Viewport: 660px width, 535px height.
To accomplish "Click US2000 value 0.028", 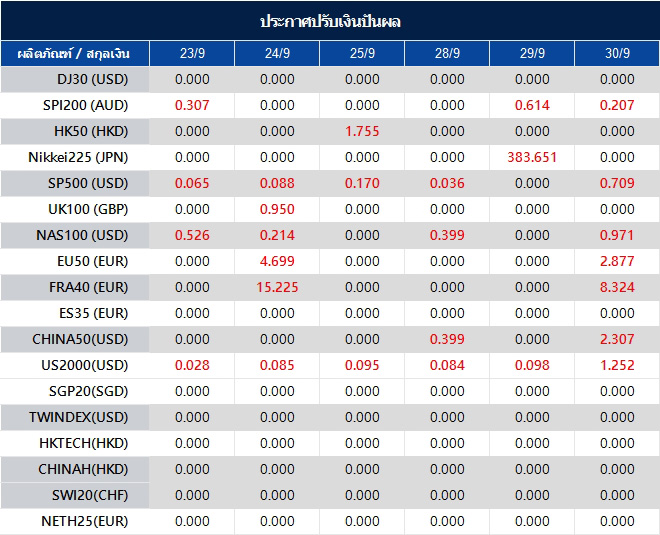I will tap(192, 365).
